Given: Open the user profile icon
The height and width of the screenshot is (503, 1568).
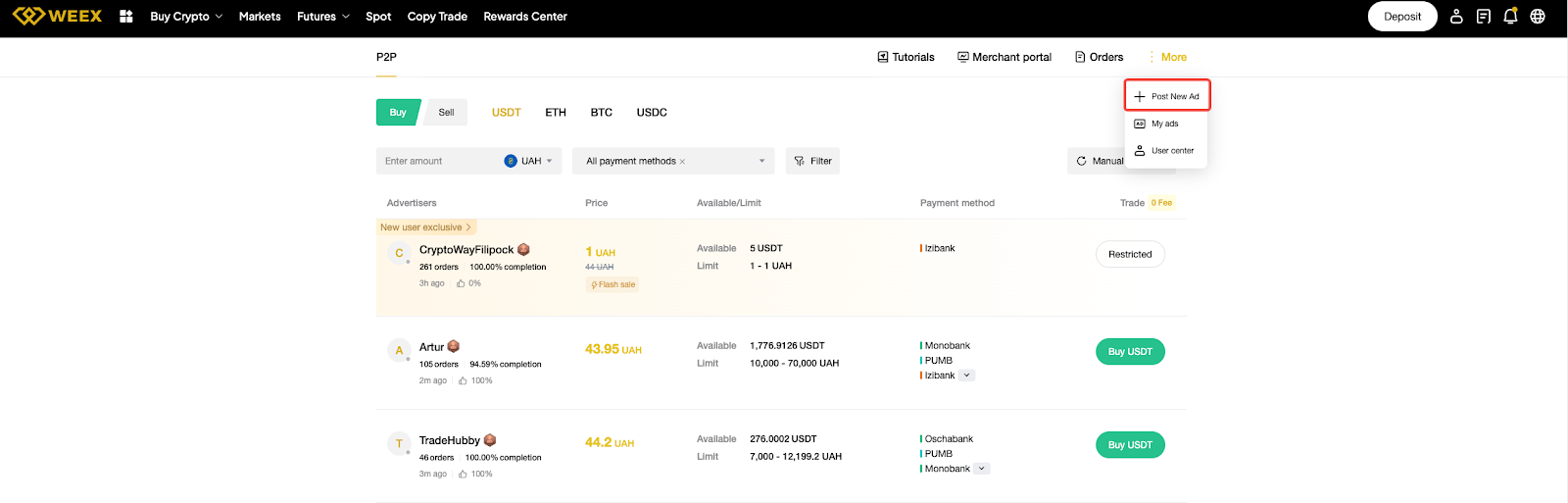Looking at the screenshot, I should coord(1456,17).
